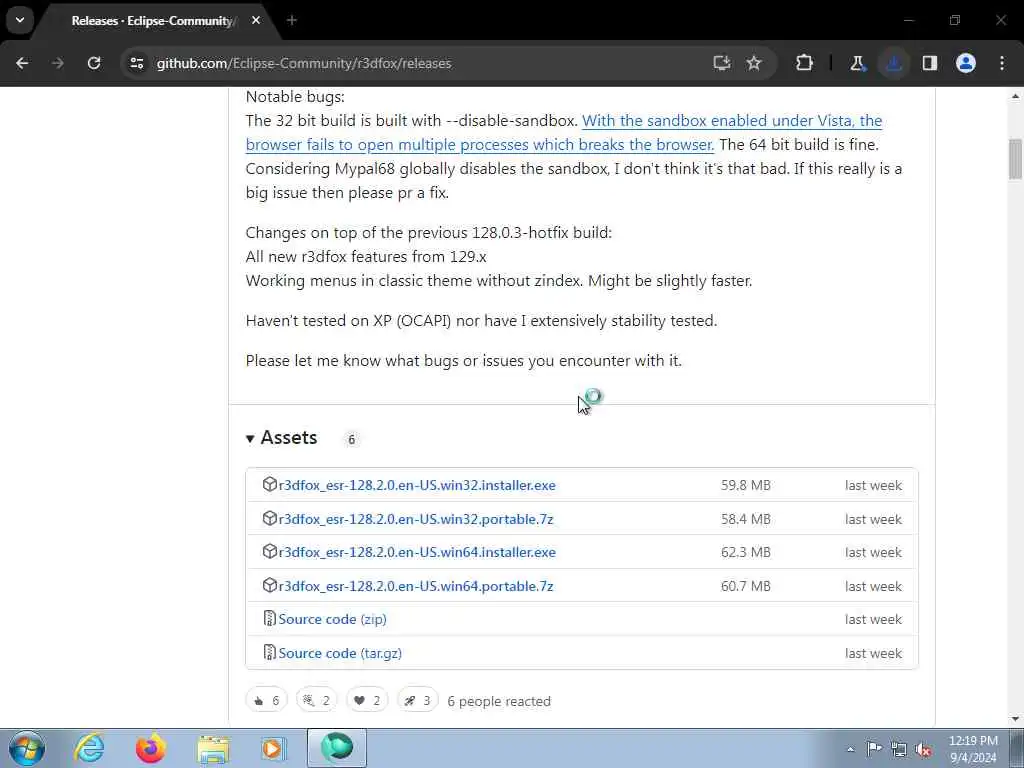Show hidden system tray icons
The image size is (1024, 768).
coord(850,750)
